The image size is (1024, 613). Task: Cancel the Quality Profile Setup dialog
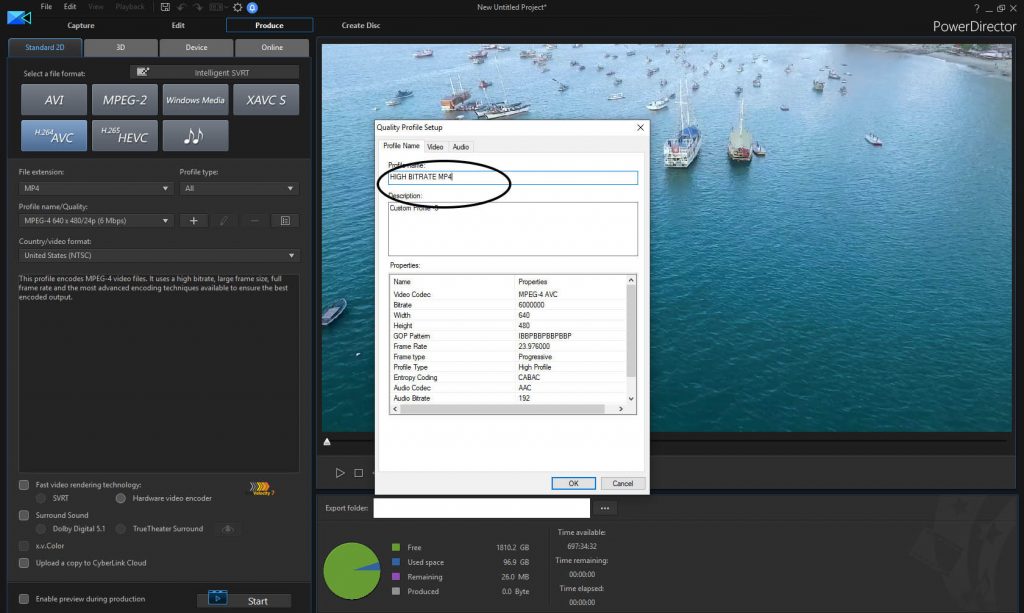tap(622, 483)
